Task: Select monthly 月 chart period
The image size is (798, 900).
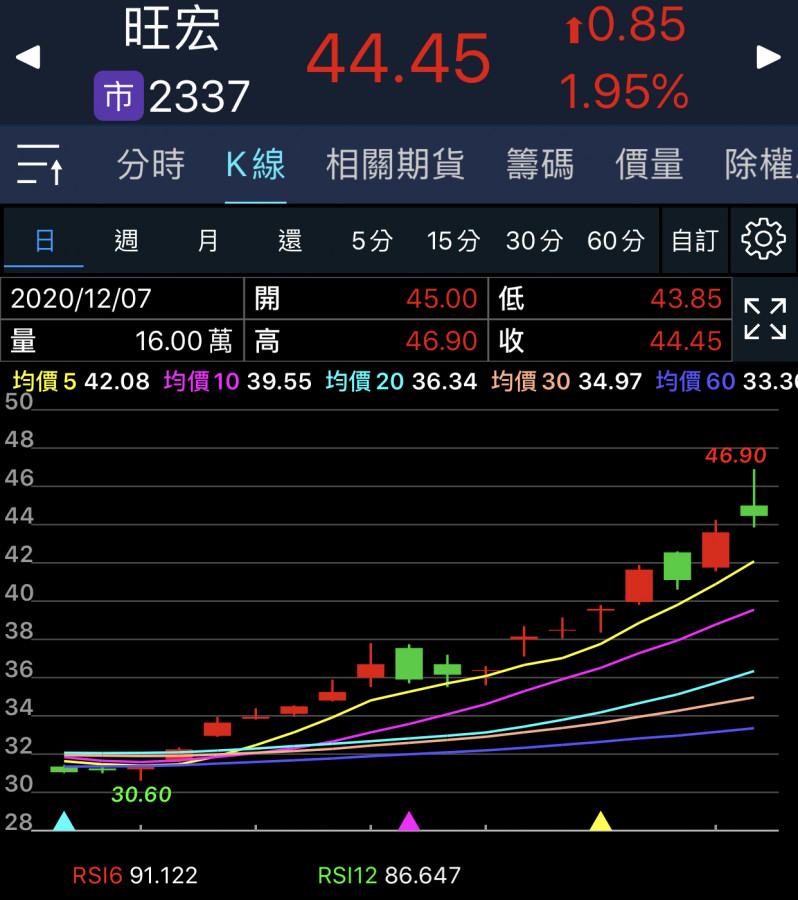Action: 208,241
